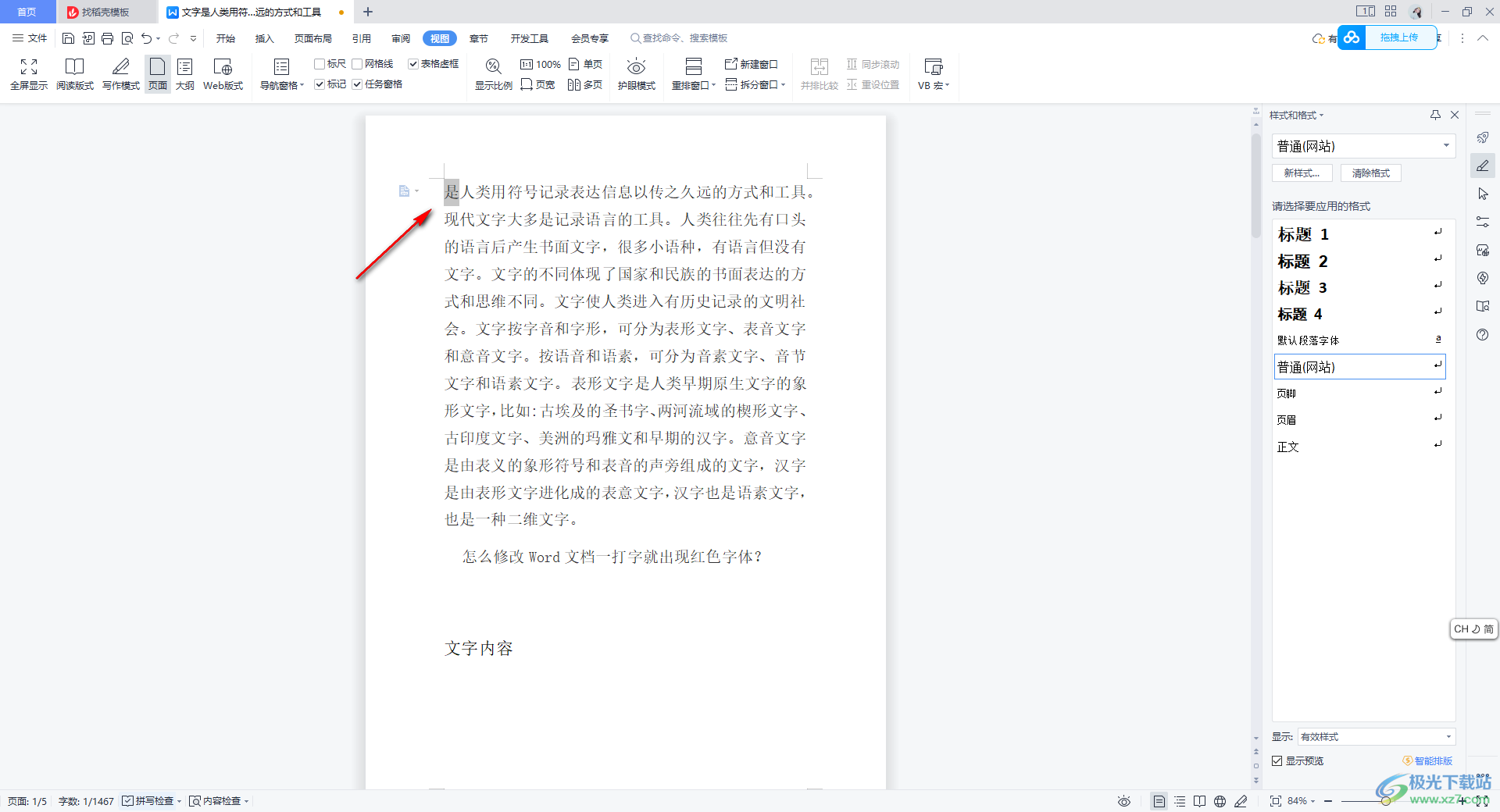
Task: Open the 插入 ribbon tab
Action: tap(265, 38)
